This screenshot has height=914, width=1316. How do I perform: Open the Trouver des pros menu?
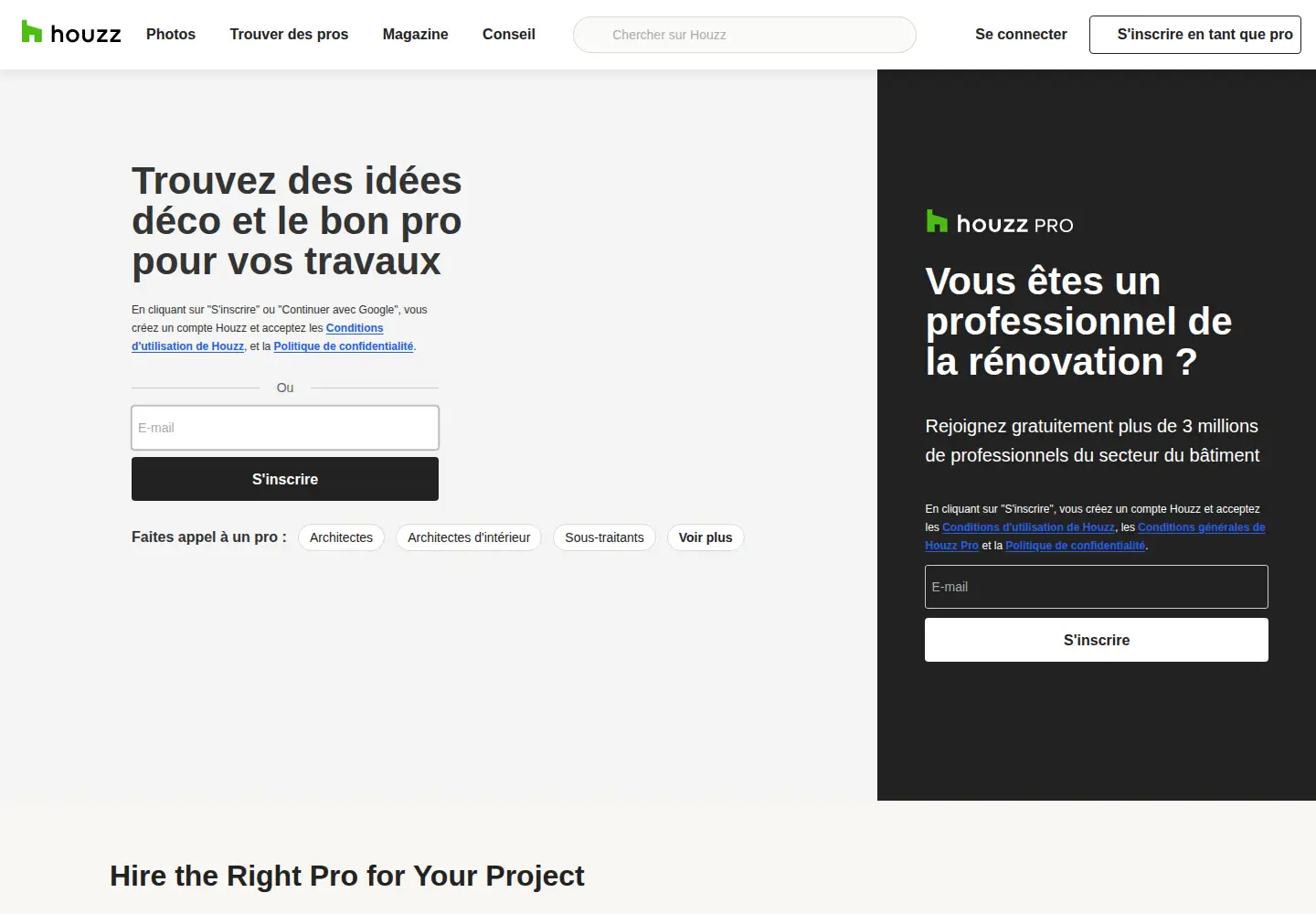pos(289,34)
